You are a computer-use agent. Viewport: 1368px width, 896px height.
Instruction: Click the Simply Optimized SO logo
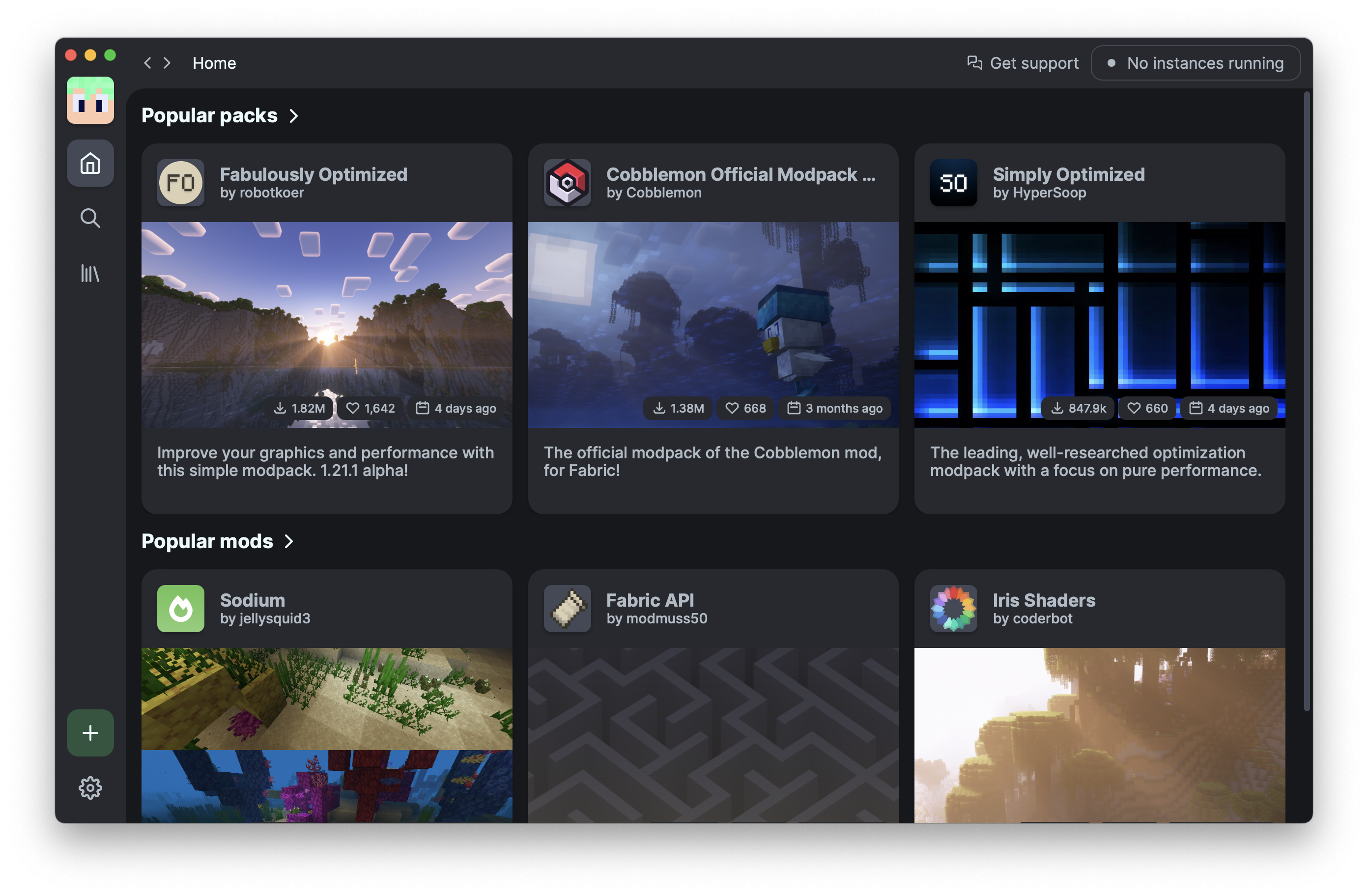pos(954,183)
